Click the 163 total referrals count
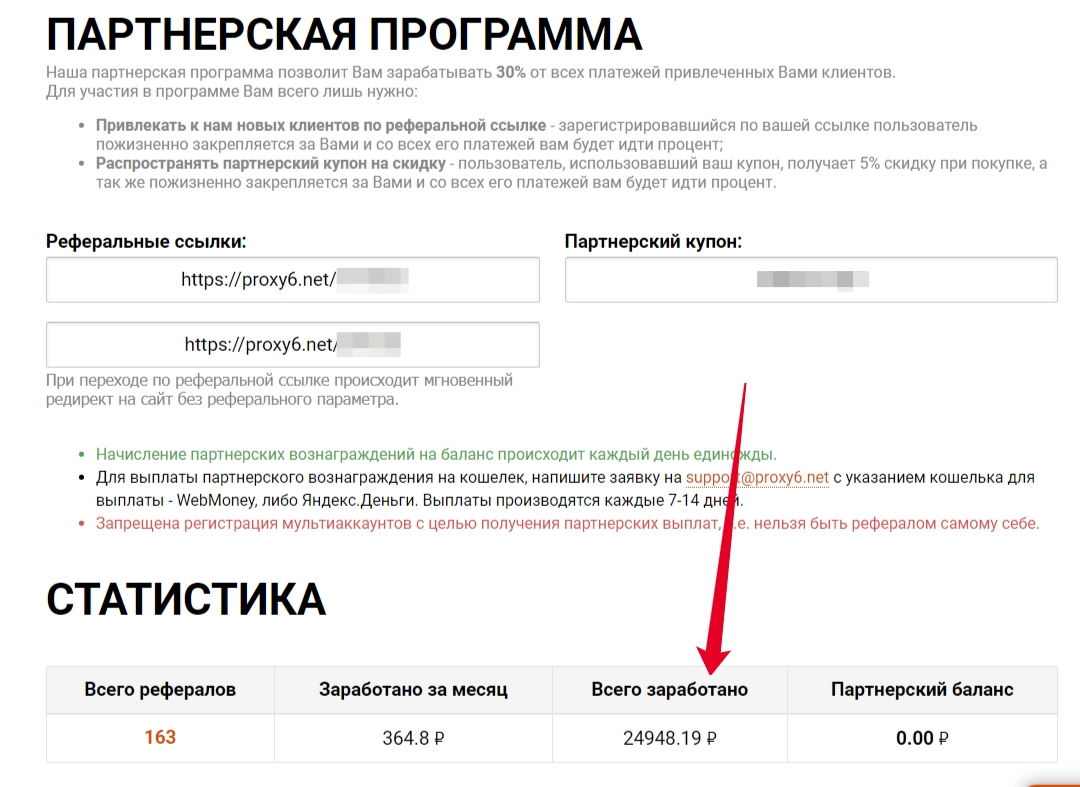The height and width of the screenshot is (787, 1080). (160, 737)
